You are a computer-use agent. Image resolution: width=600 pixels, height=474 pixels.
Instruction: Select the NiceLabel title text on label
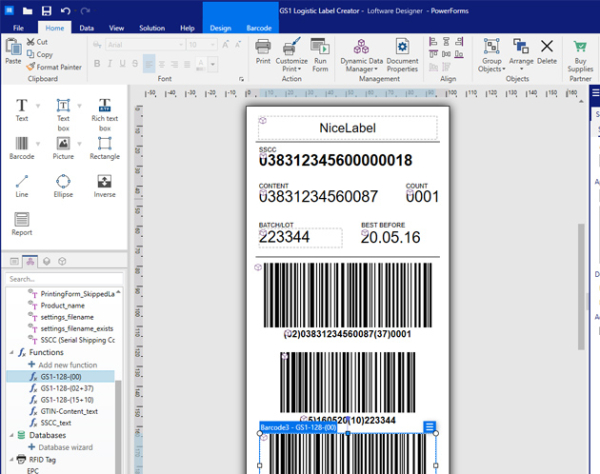pyautogui.click(x=347, y=128)
